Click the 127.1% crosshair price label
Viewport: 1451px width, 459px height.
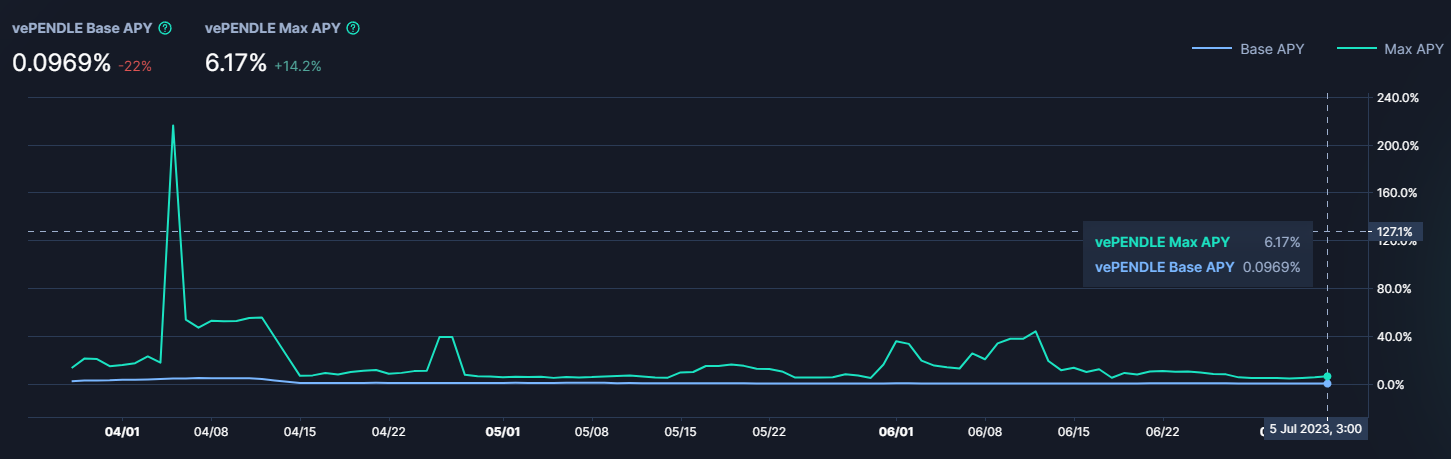click(x=1395, y=232)
